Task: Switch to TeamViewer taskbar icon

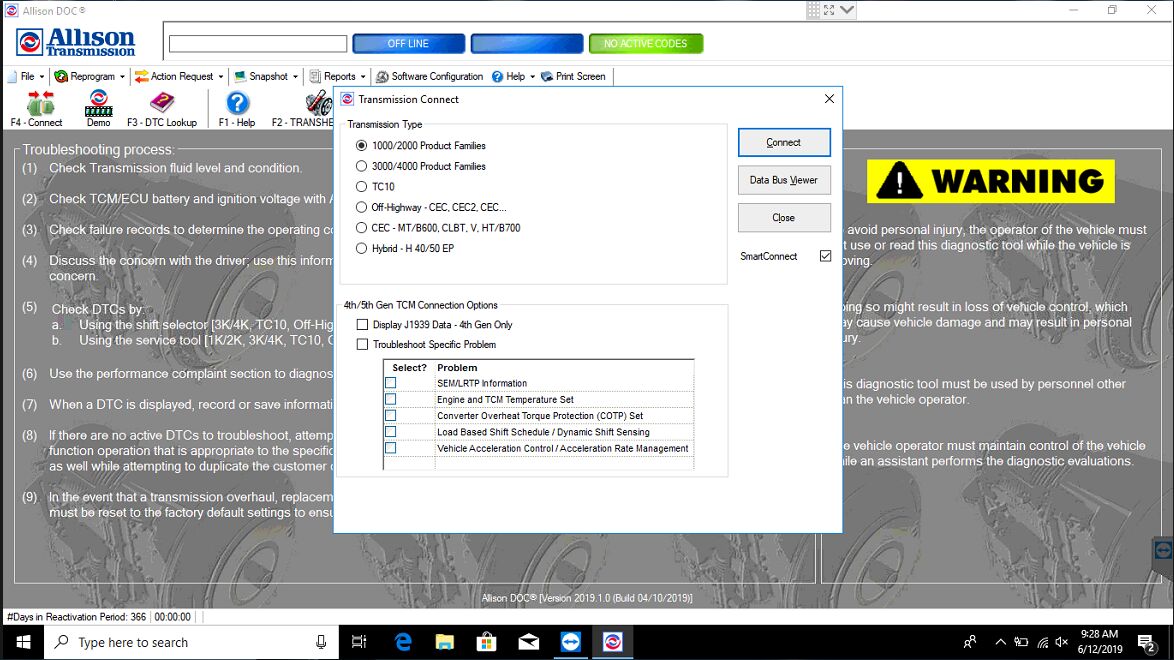Action: click(x=571, y=642)
